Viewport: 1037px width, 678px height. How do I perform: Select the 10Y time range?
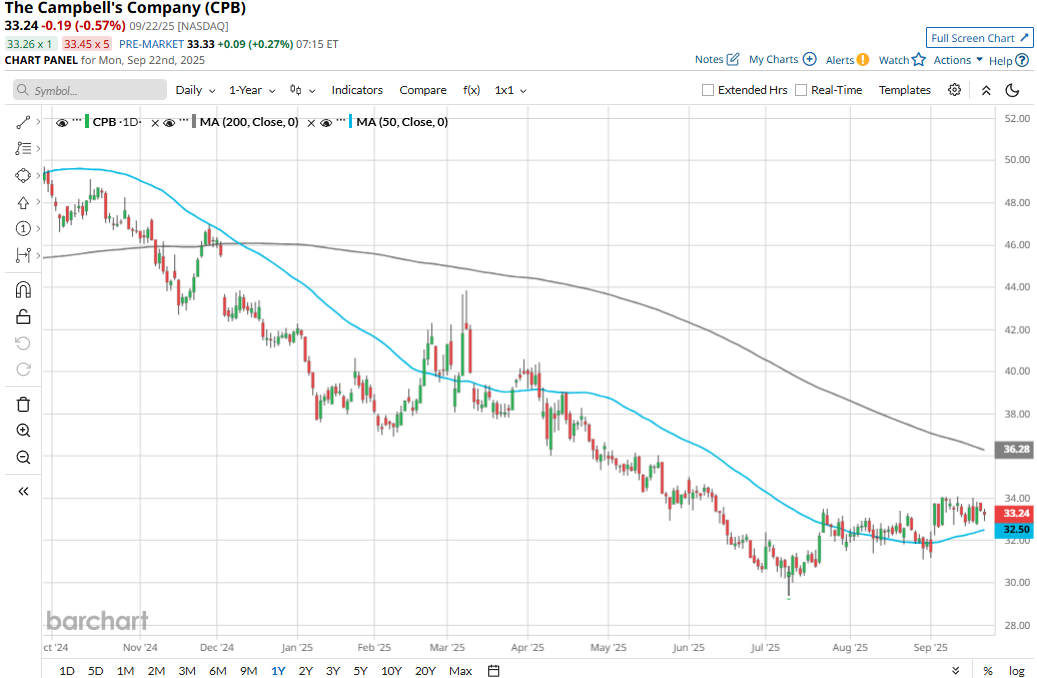coord(392,671)
